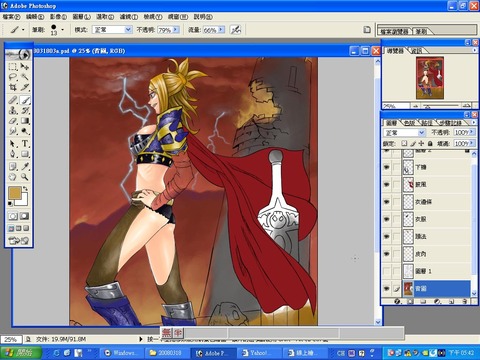Select the Zoom magnifier tool
The width and height of the screenshot is (480, 360).
click(25, 177)
